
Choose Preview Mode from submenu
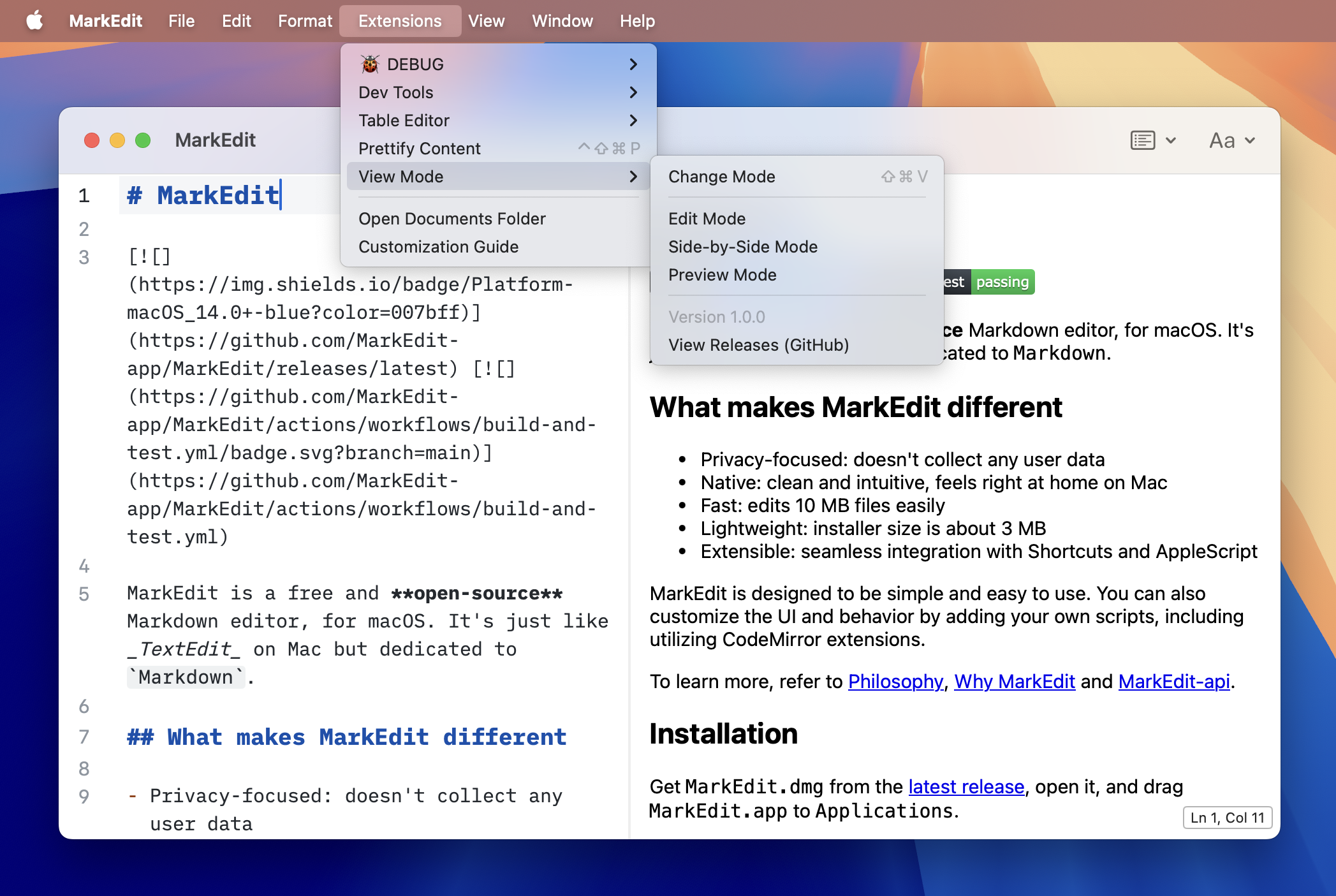[723, 275]
